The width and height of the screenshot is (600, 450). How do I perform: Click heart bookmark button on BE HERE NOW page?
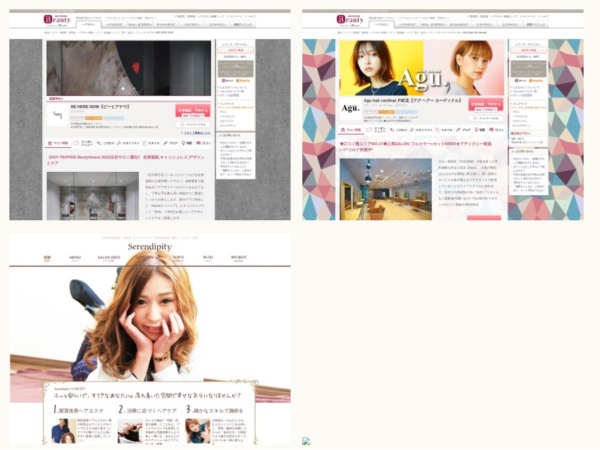tap(193, 125)
